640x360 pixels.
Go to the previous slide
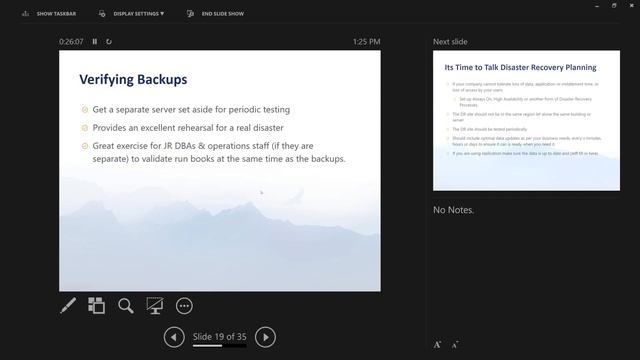(x=174, y=337)
